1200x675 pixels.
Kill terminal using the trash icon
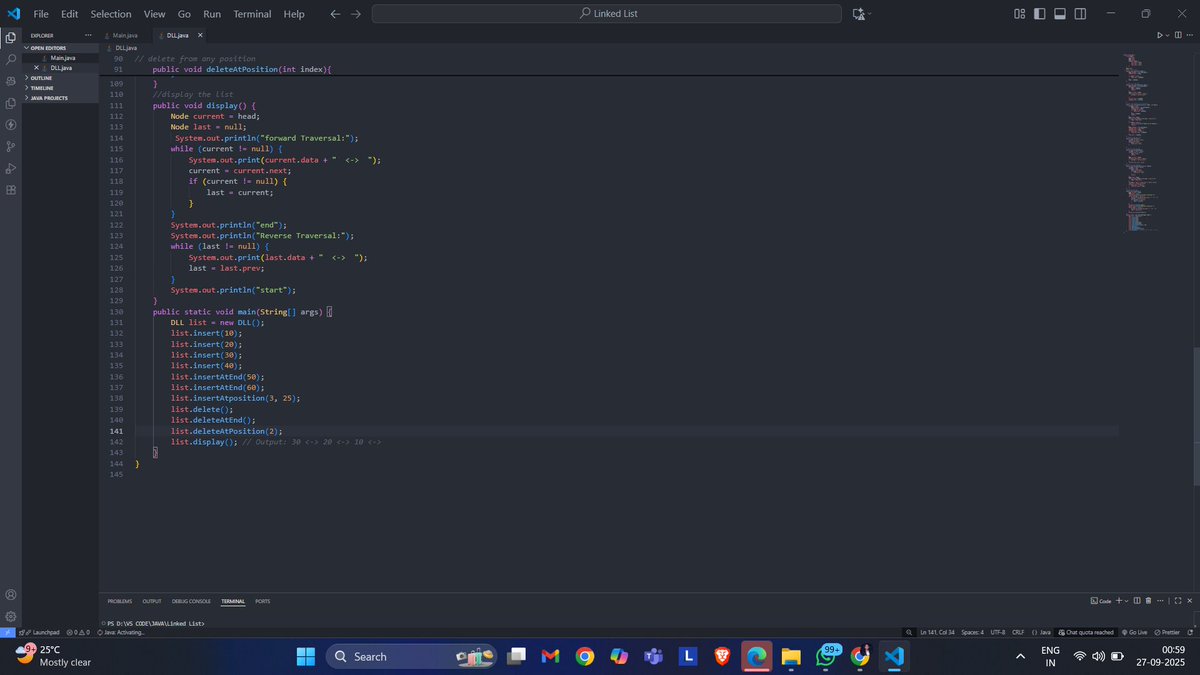click(1149, 601)
